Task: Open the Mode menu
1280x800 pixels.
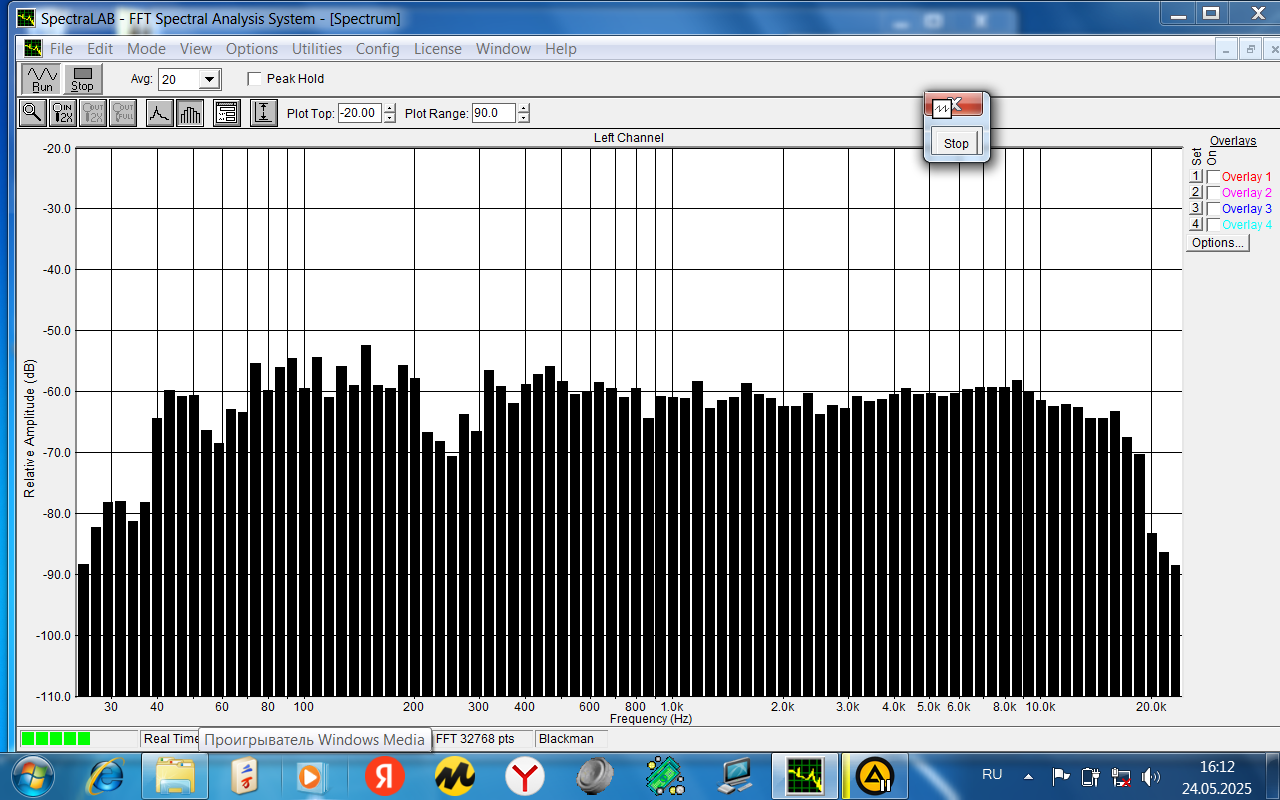Action: coord(146,48)
